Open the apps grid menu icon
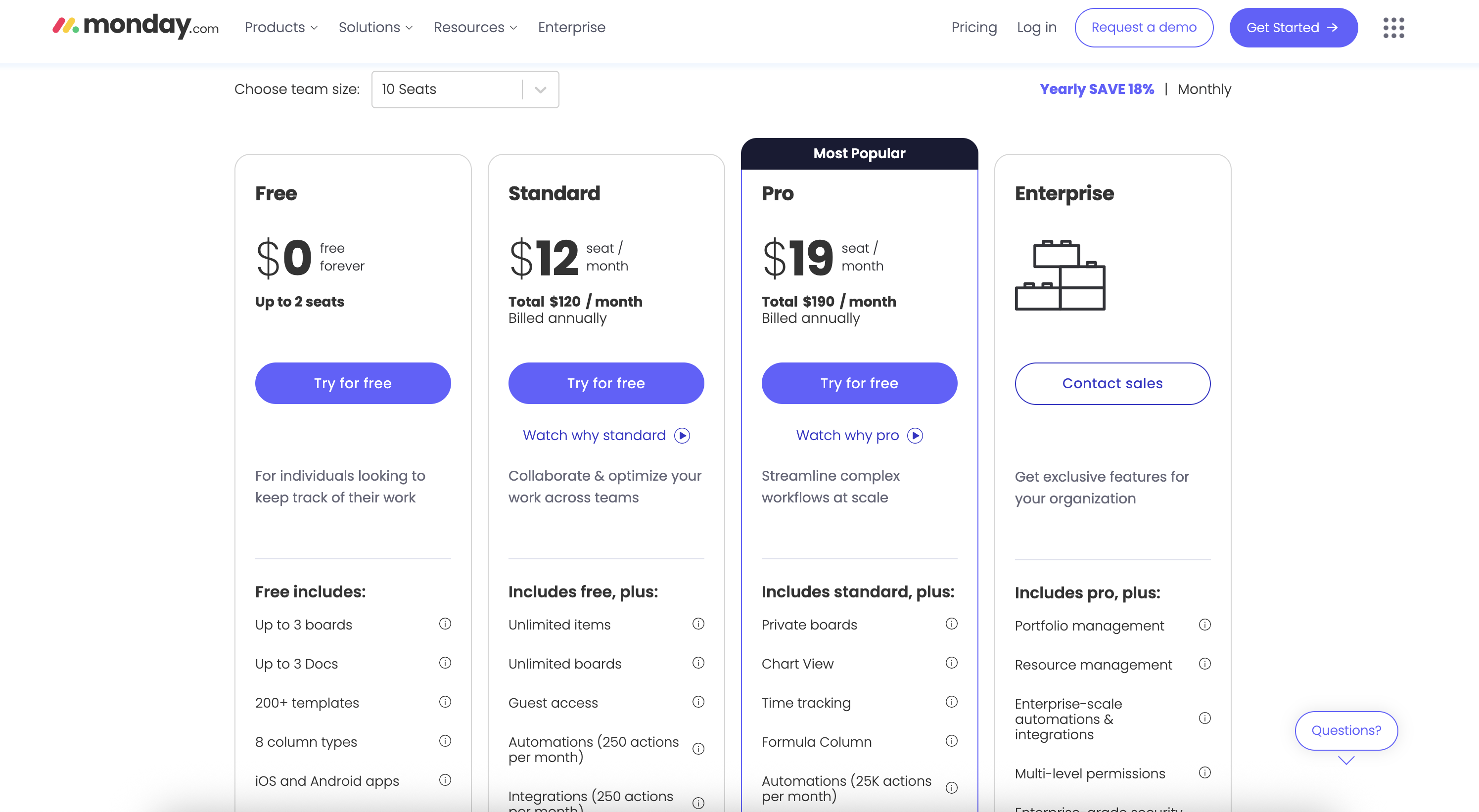1479x812 pixels. (x=1393, y=28)
